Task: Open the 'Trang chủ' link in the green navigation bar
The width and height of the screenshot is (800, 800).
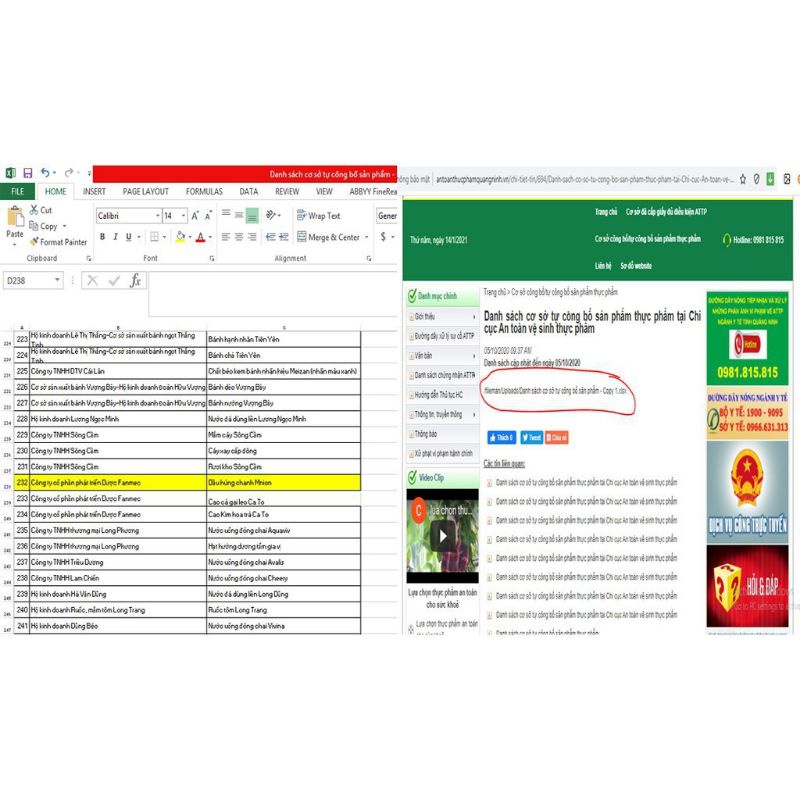Action: [x=606, y=212]
